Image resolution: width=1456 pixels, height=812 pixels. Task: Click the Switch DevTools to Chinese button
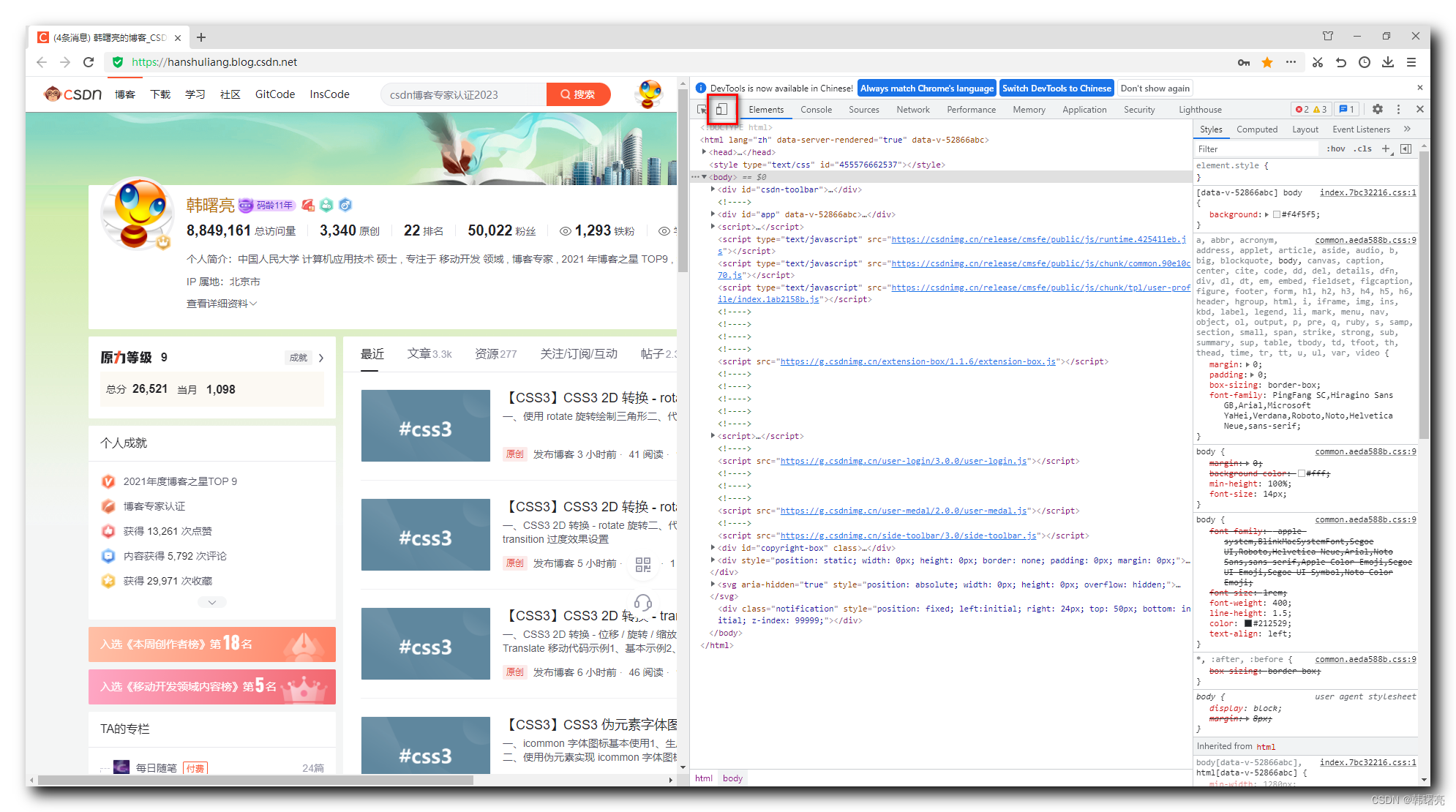[x=1058, y=89]
